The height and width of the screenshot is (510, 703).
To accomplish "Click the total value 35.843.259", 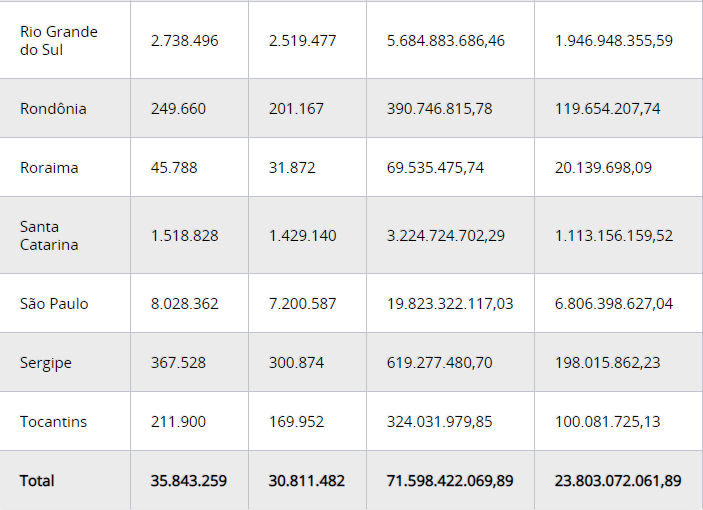I will [188, 481].
